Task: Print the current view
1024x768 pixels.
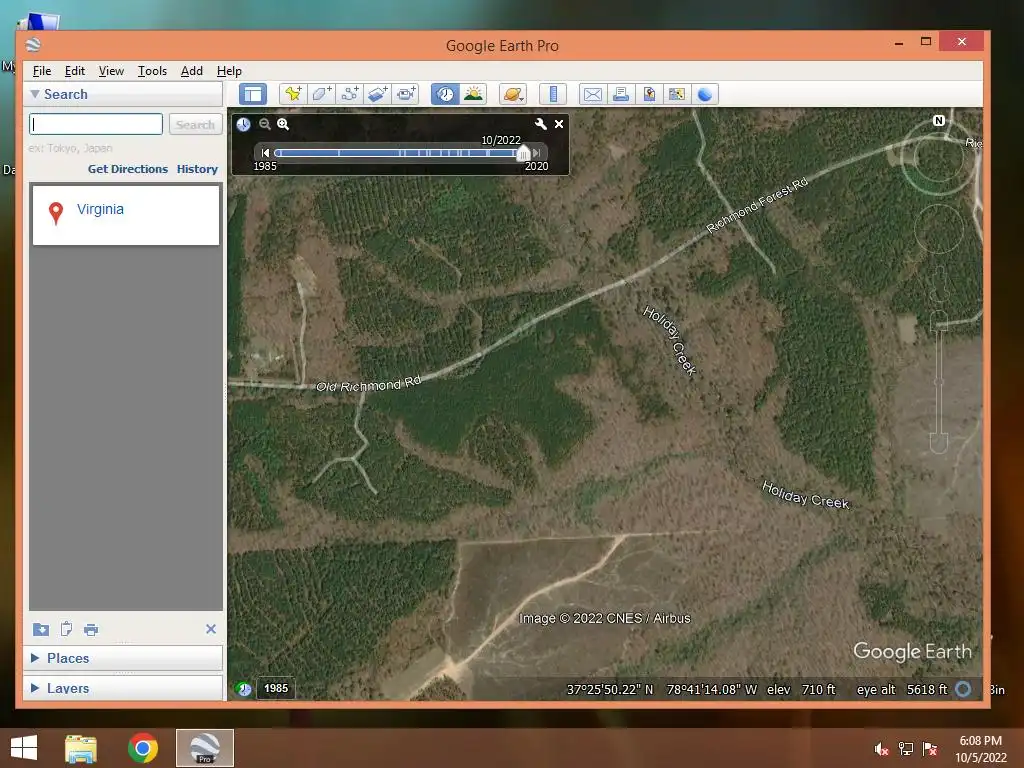Action: pyautogui.click(x=620, y=94)
